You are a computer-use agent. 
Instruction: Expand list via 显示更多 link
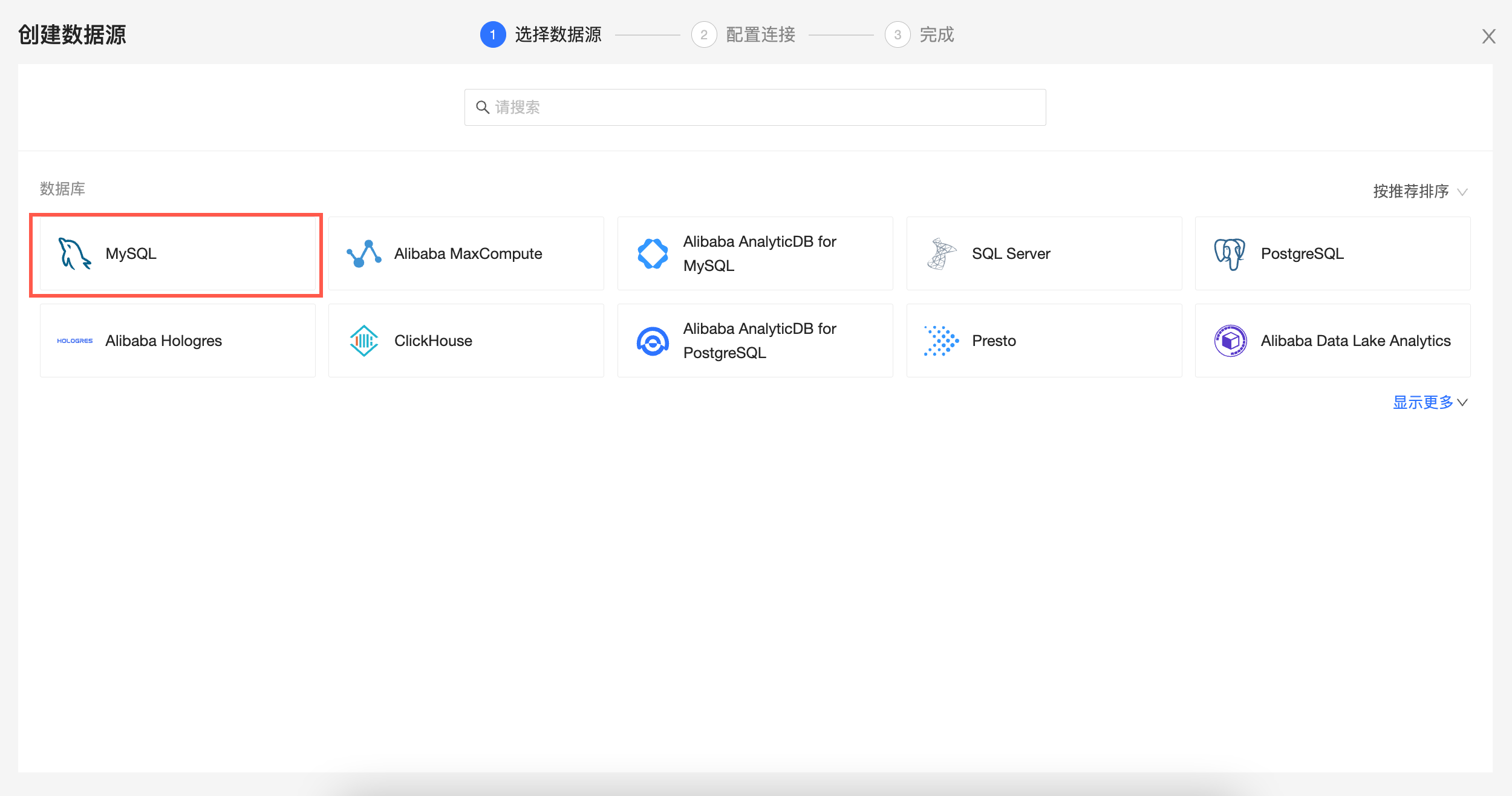pos(1430,402)
